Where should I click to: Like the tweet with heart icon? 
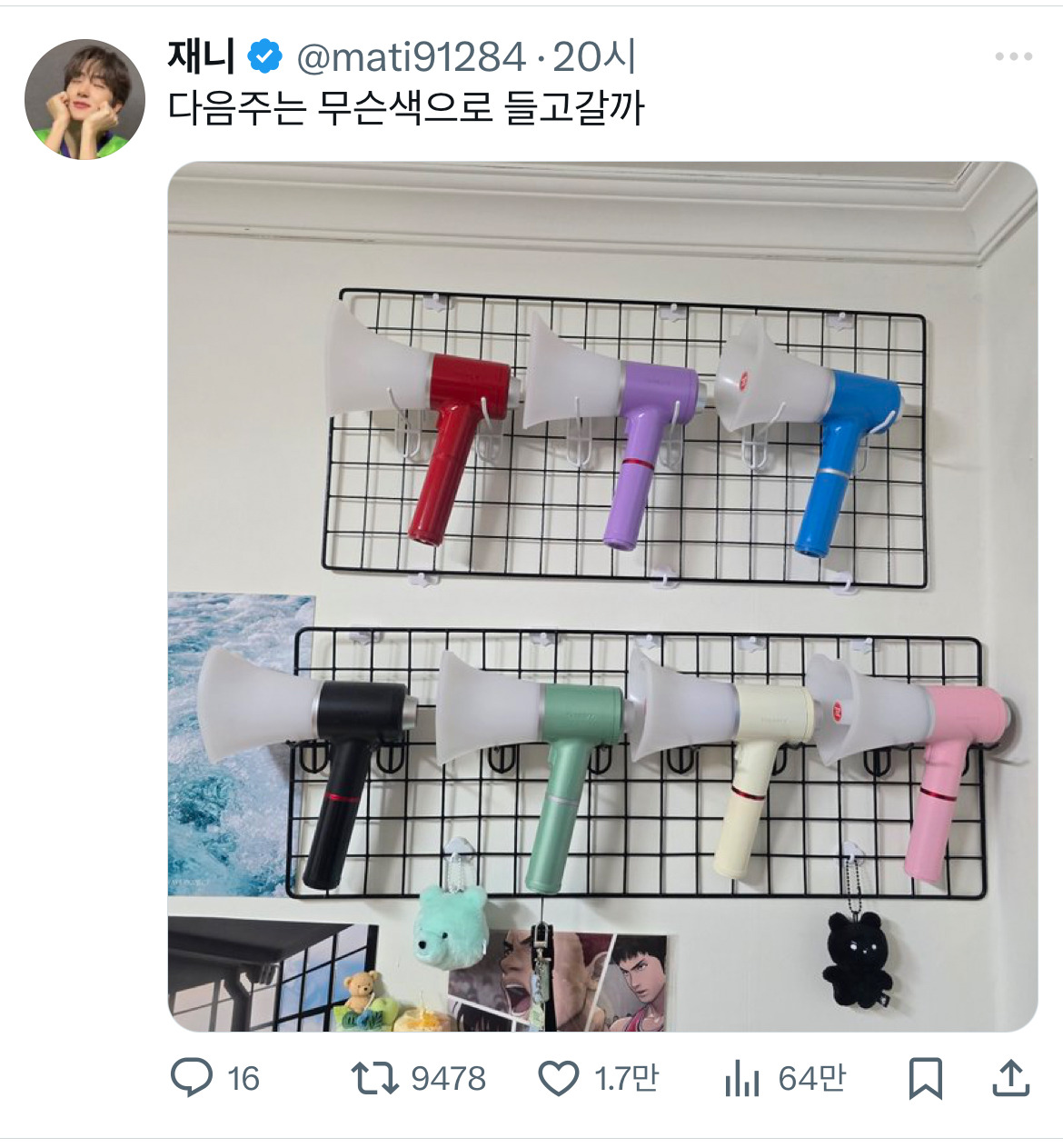tap(558, 1079)
